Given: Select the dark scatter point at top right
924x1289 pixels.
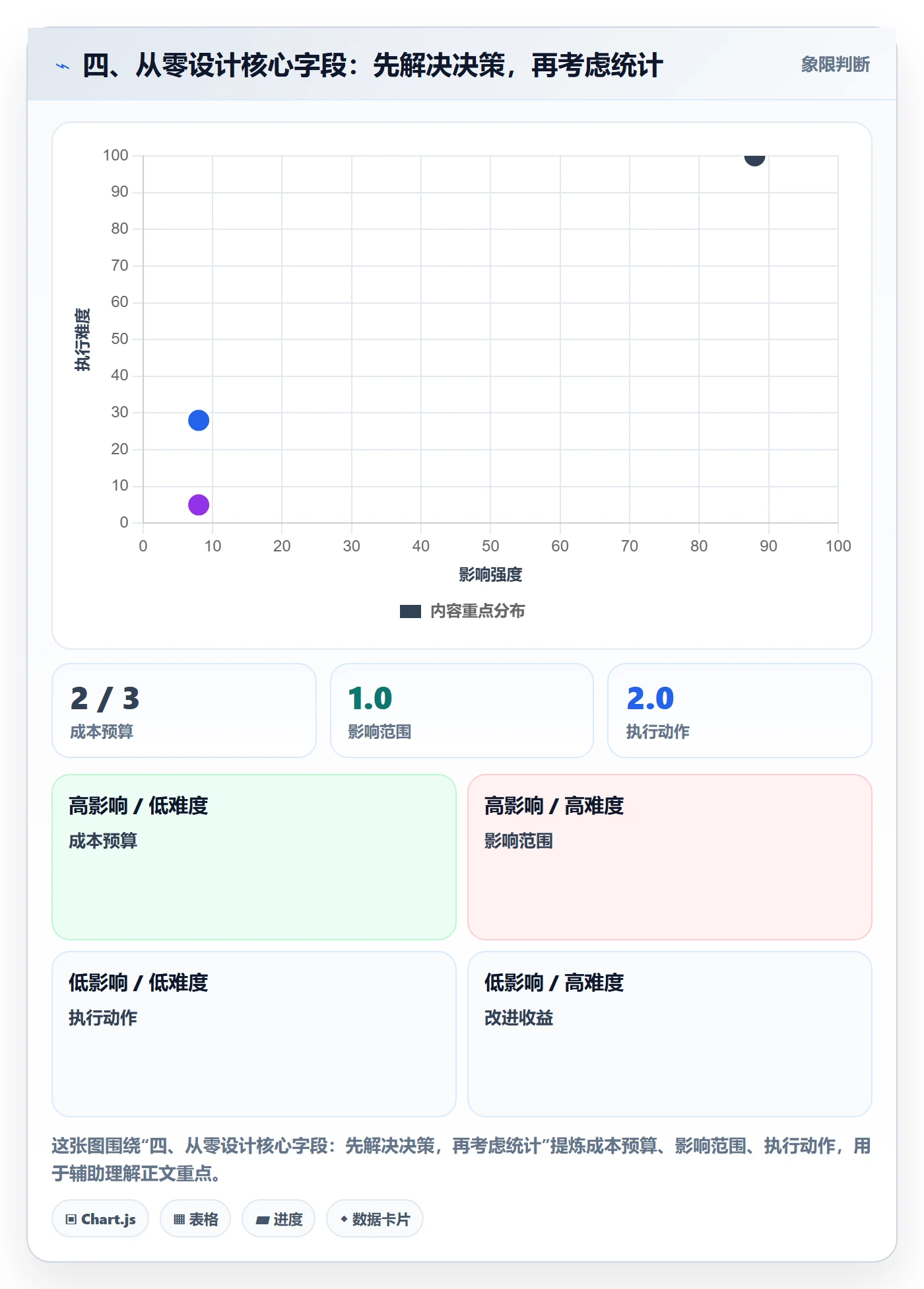Looking at the screenshot, I should click(754, 158).
